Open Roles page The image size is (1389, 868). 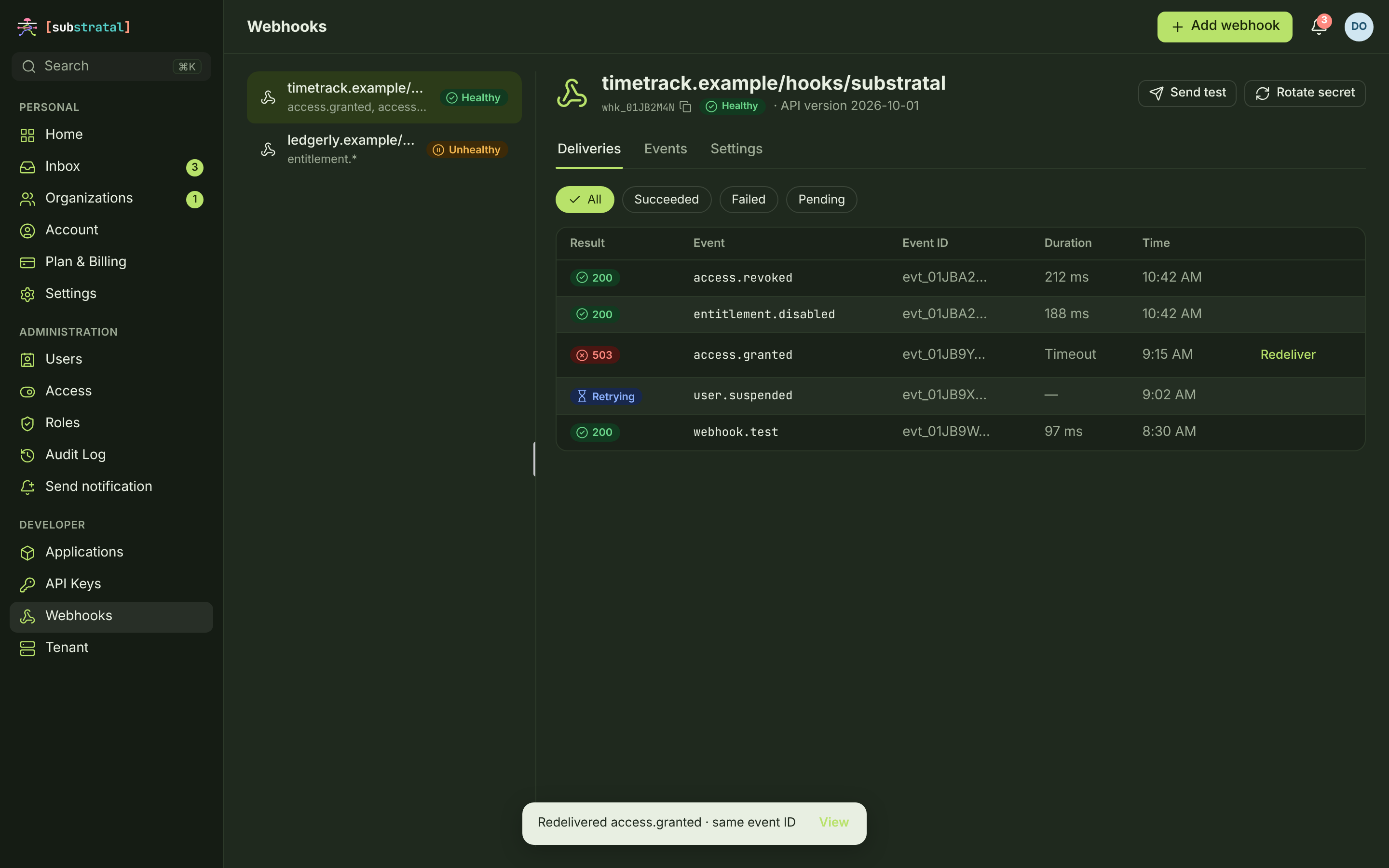pos(111,423)
